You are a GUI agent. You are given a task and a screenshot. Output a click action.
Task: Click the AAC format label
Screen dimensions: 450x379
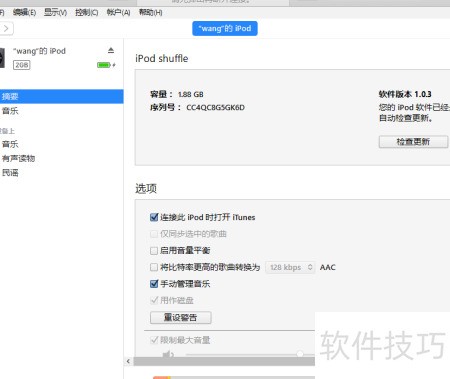328,267
